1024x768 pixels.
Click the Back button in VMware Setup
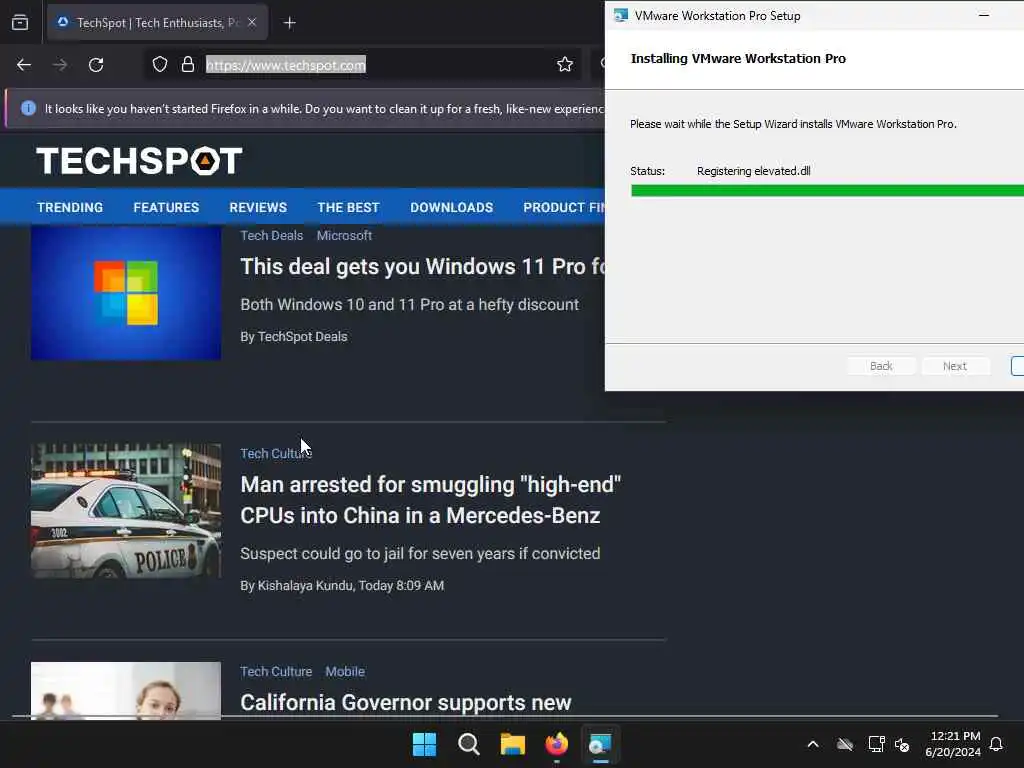click(881, 366)
